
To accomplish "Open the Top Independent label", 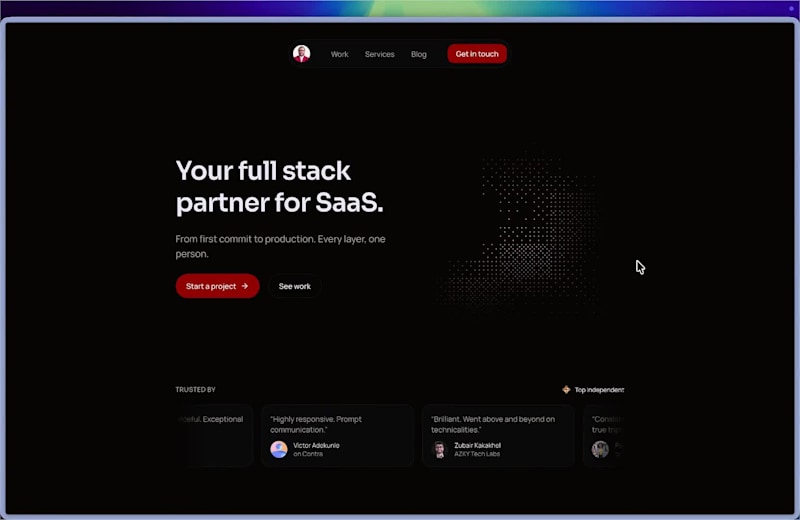I will pyautogui.click(x=599, y=390).
